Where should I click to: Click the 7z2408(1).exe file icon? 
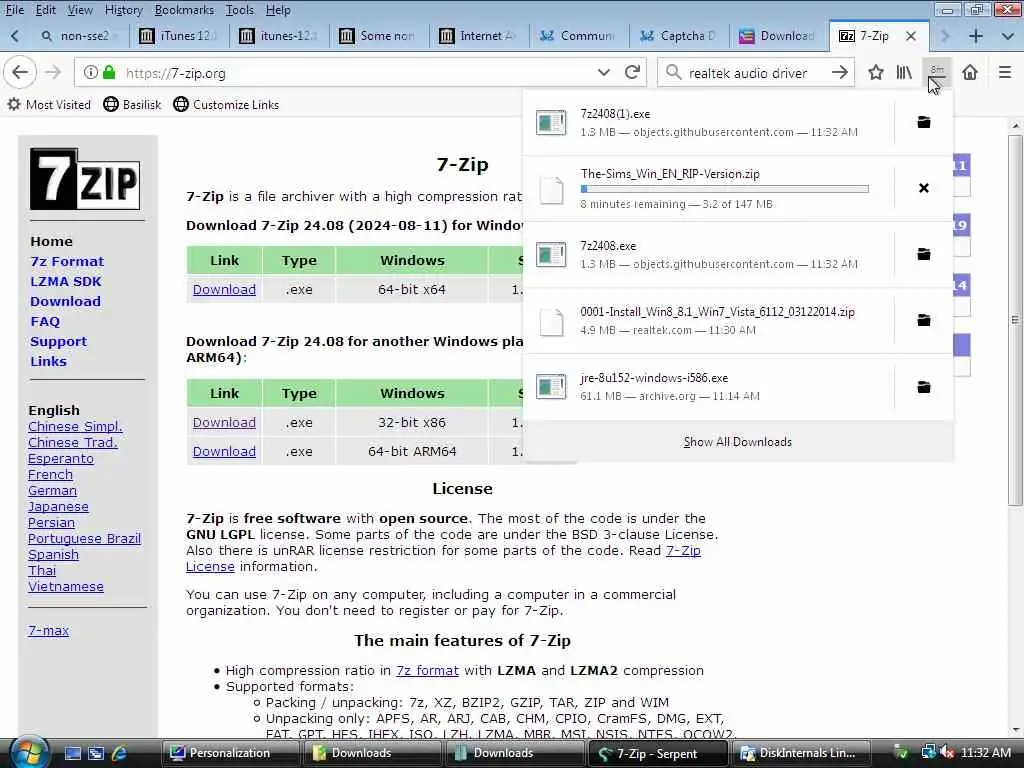[551, 122]
